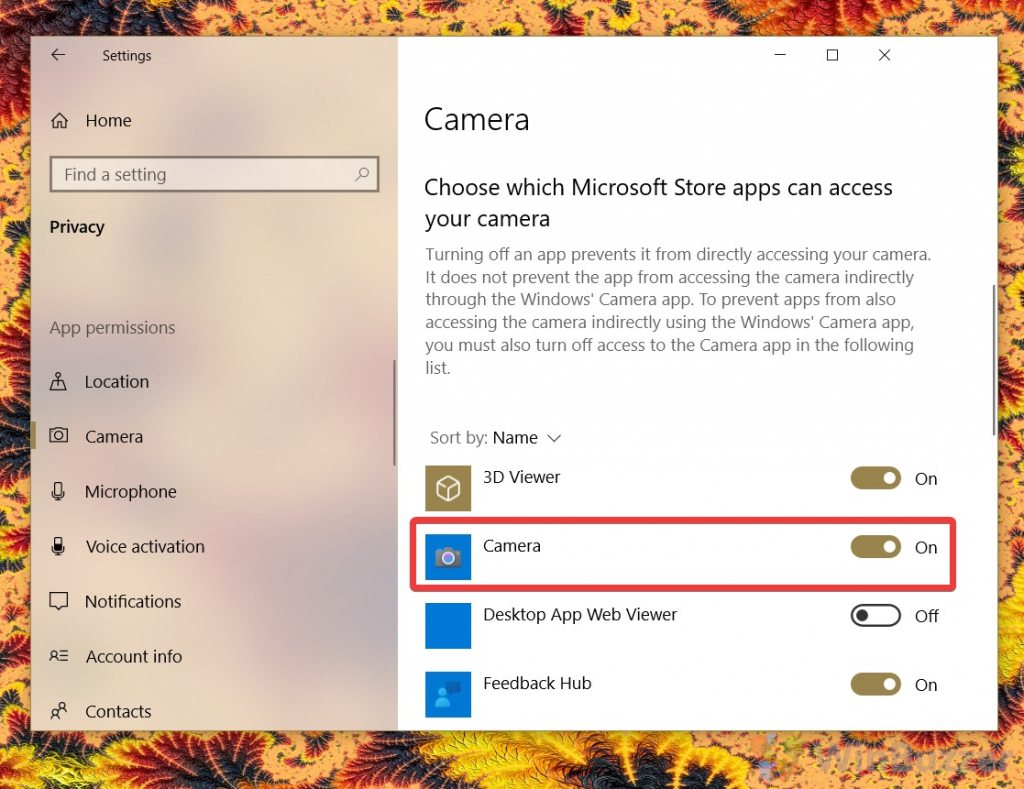Click the back arrow in Settings
This screenshot has height=789, width=1024.
tap(57, 55)
